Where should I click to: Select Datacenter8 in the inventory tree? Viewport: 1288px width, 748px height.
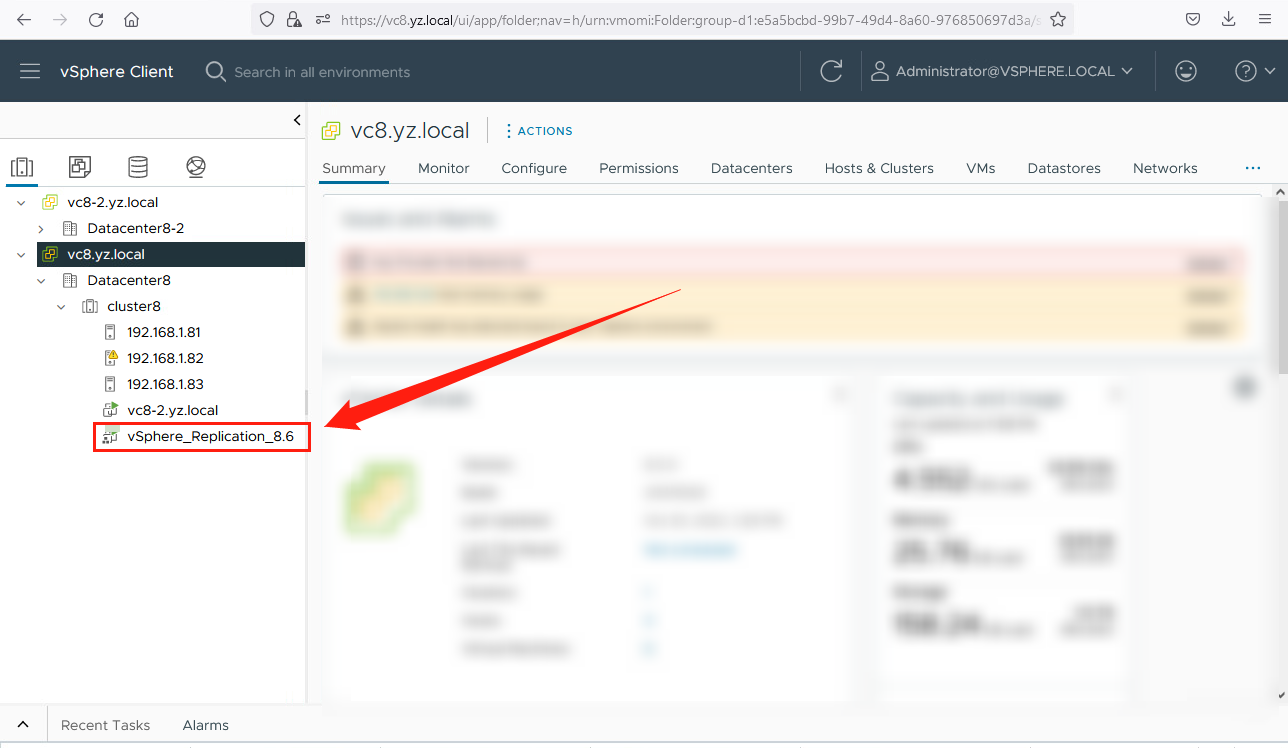pos(129,280)
